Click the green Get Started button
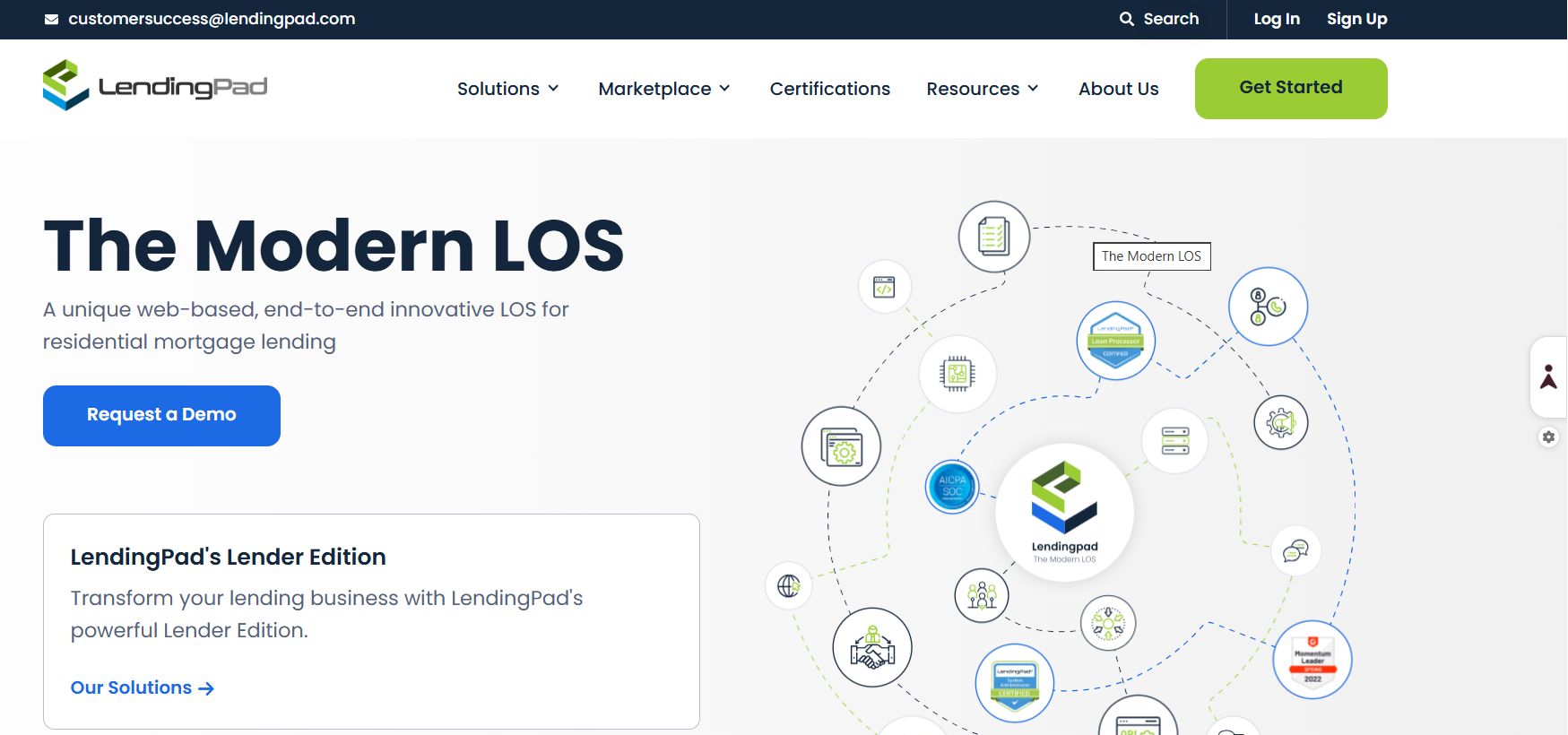 coord(1291,88)
